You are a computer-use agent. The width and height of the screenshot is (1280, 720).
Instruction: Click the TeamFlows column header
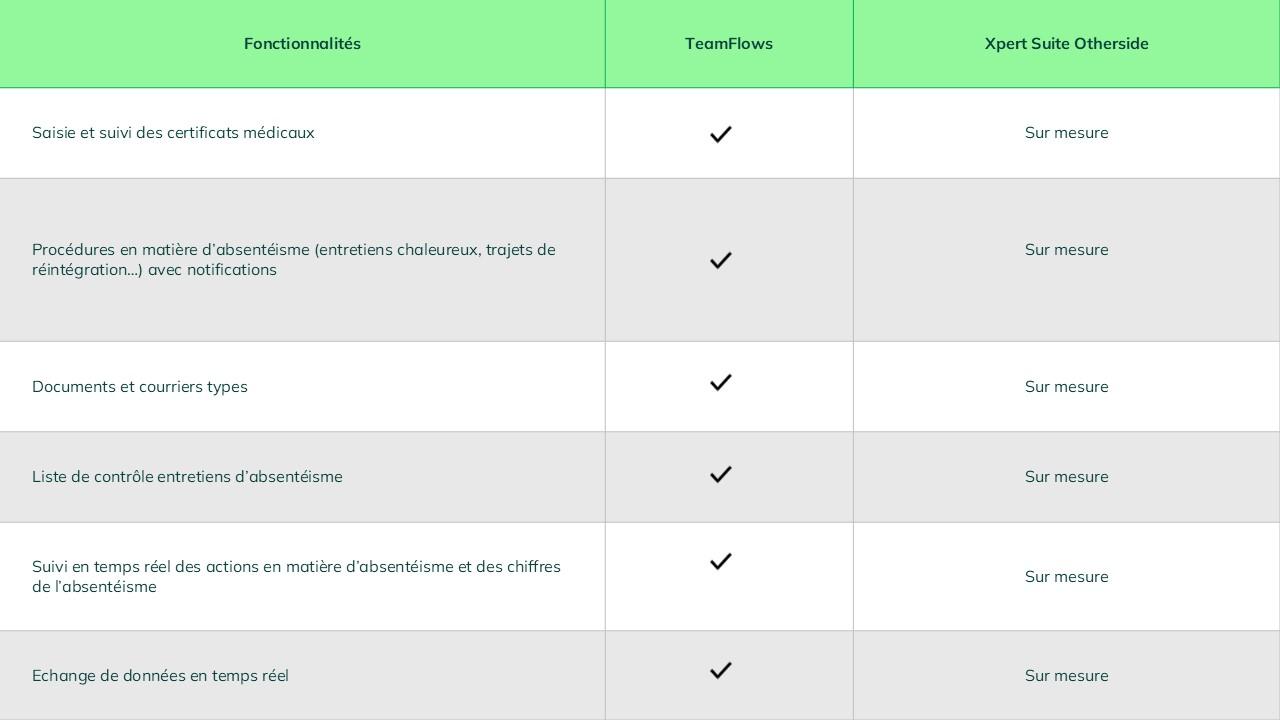[728, 44]
